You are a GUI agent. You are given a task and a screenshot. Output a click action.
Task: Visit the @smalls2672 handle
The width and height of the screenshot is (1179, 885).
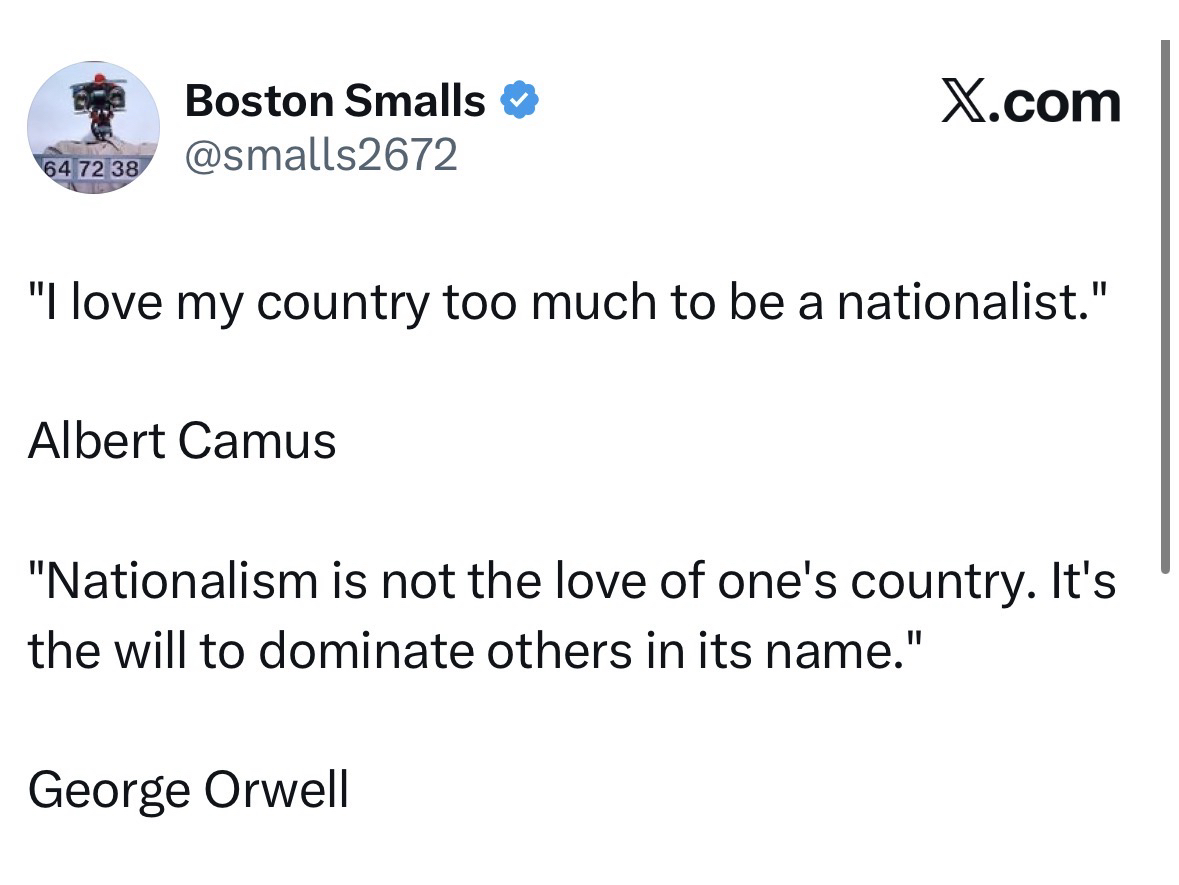pos(321,155)
